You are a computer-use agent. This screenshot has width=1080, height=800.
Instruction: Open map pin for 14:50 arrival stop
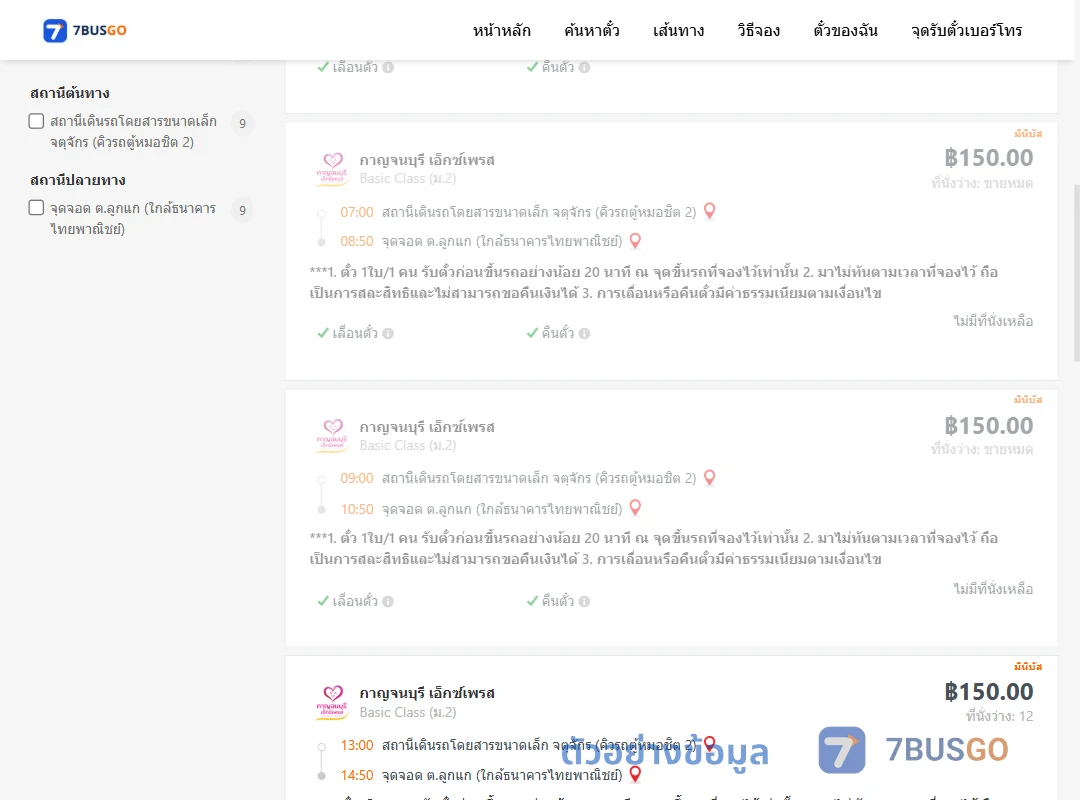[x=636, y=774]
